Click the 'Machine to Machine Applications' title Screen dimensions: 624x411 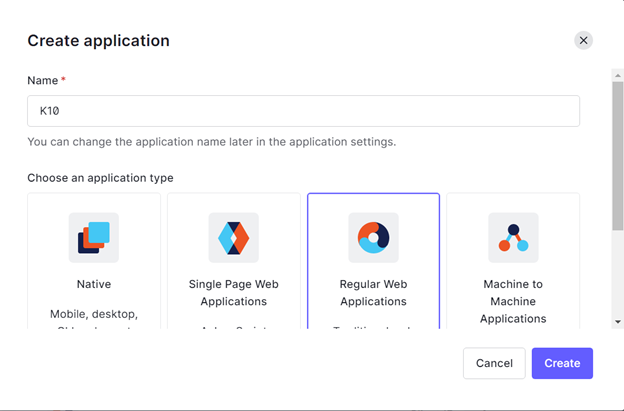513,301
